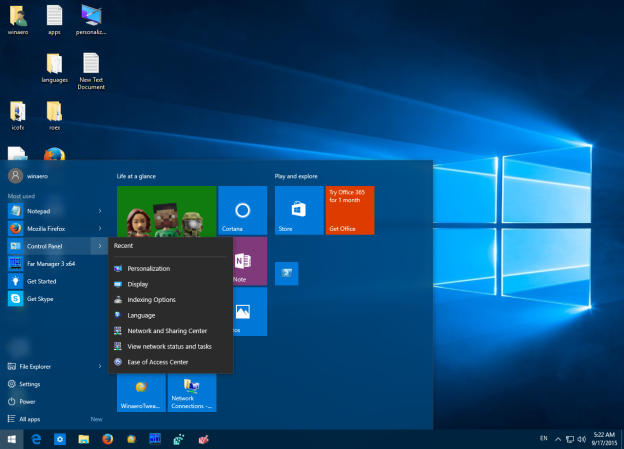624x449 pixels.
Task: Click the EN language indicator
Action: point(544,438)
